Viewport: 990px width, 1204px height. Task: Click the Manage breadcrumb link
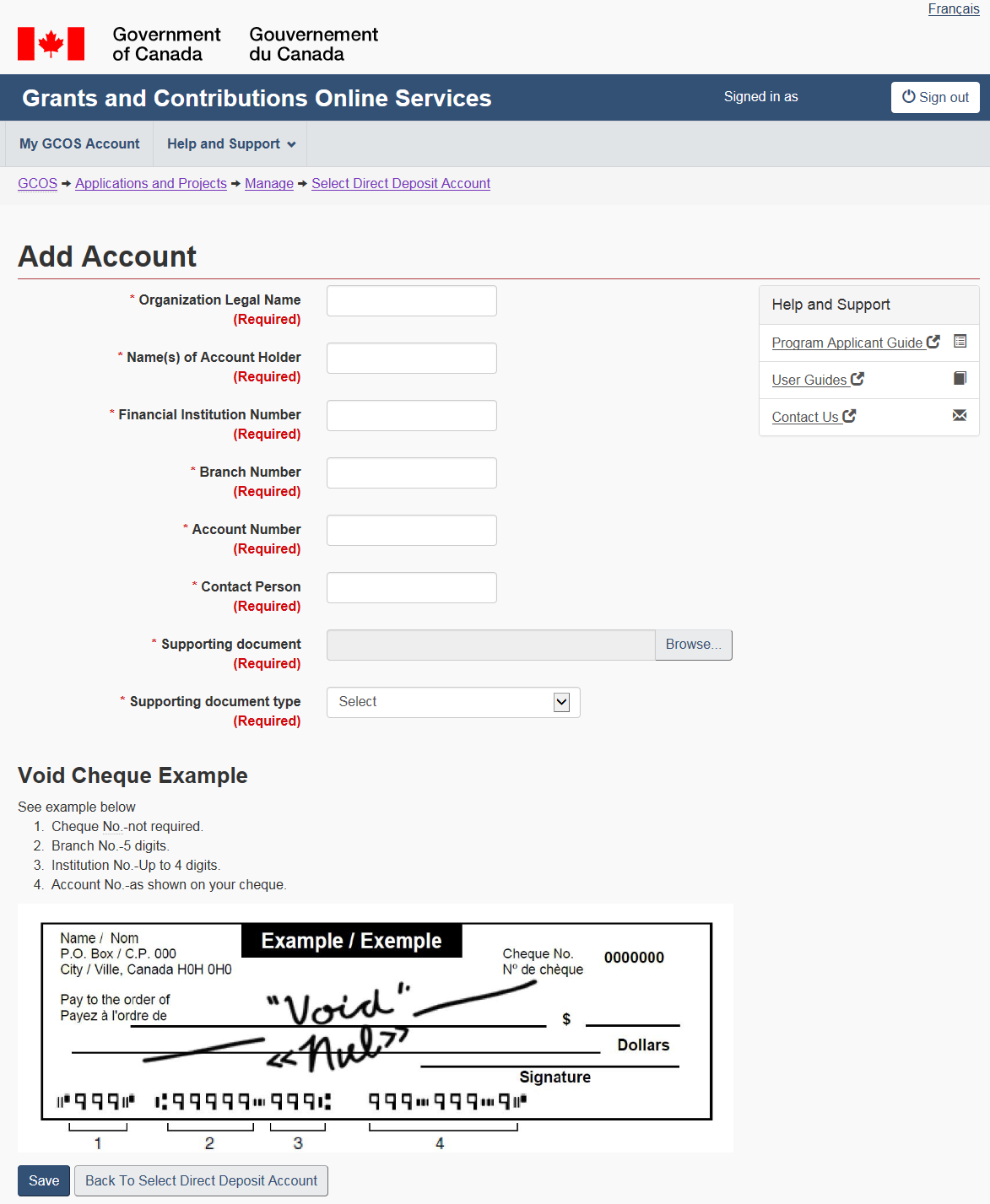(269, 184)
